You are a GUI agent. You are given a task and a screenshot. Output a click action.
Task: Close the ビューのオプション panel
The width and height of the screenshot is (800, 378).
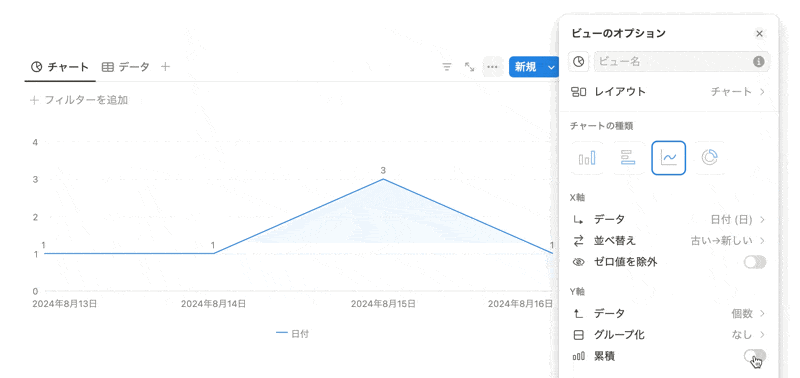(759, 34)
